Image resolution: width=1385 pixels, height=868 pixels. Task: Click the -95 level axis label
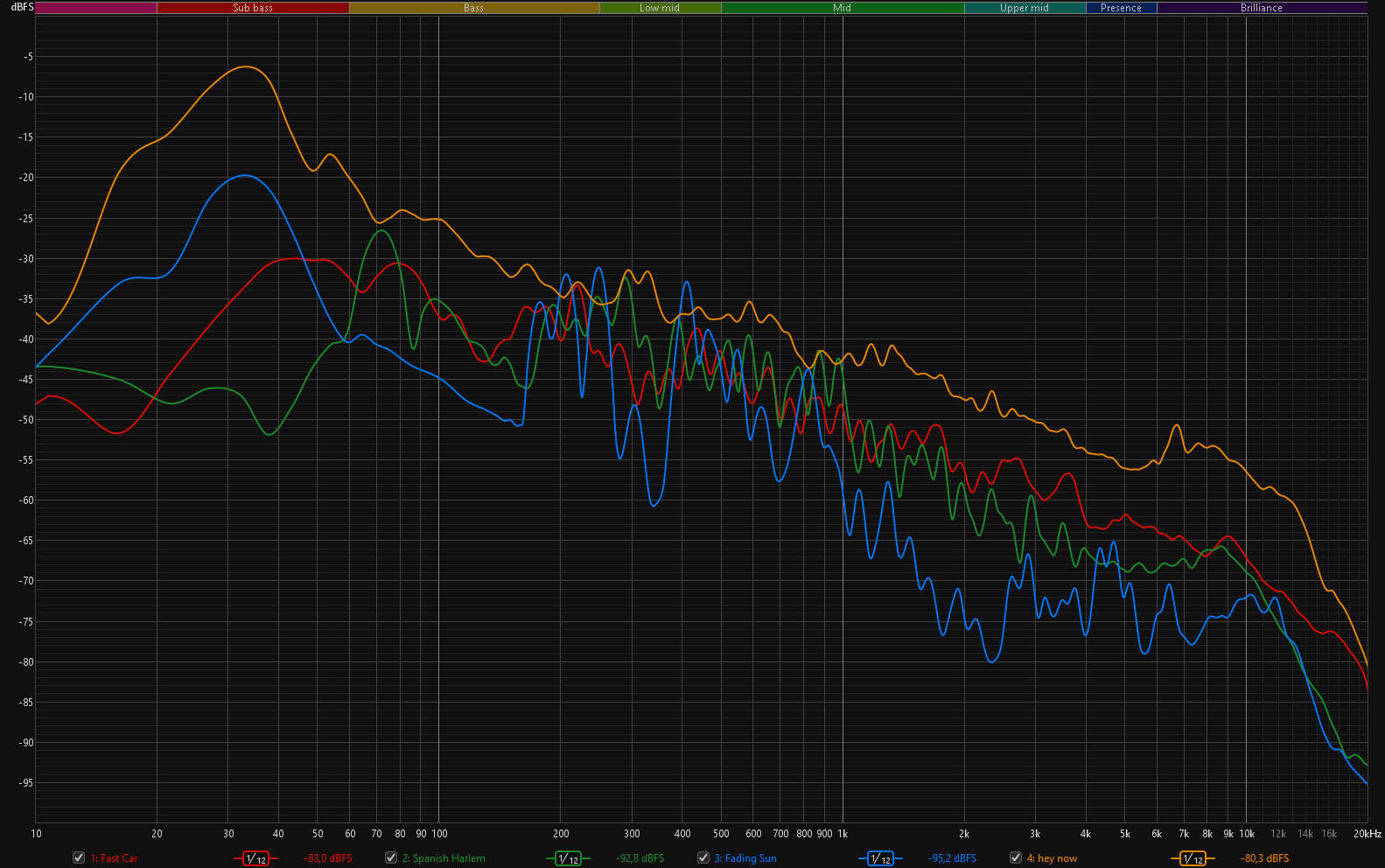coord(25,783)
